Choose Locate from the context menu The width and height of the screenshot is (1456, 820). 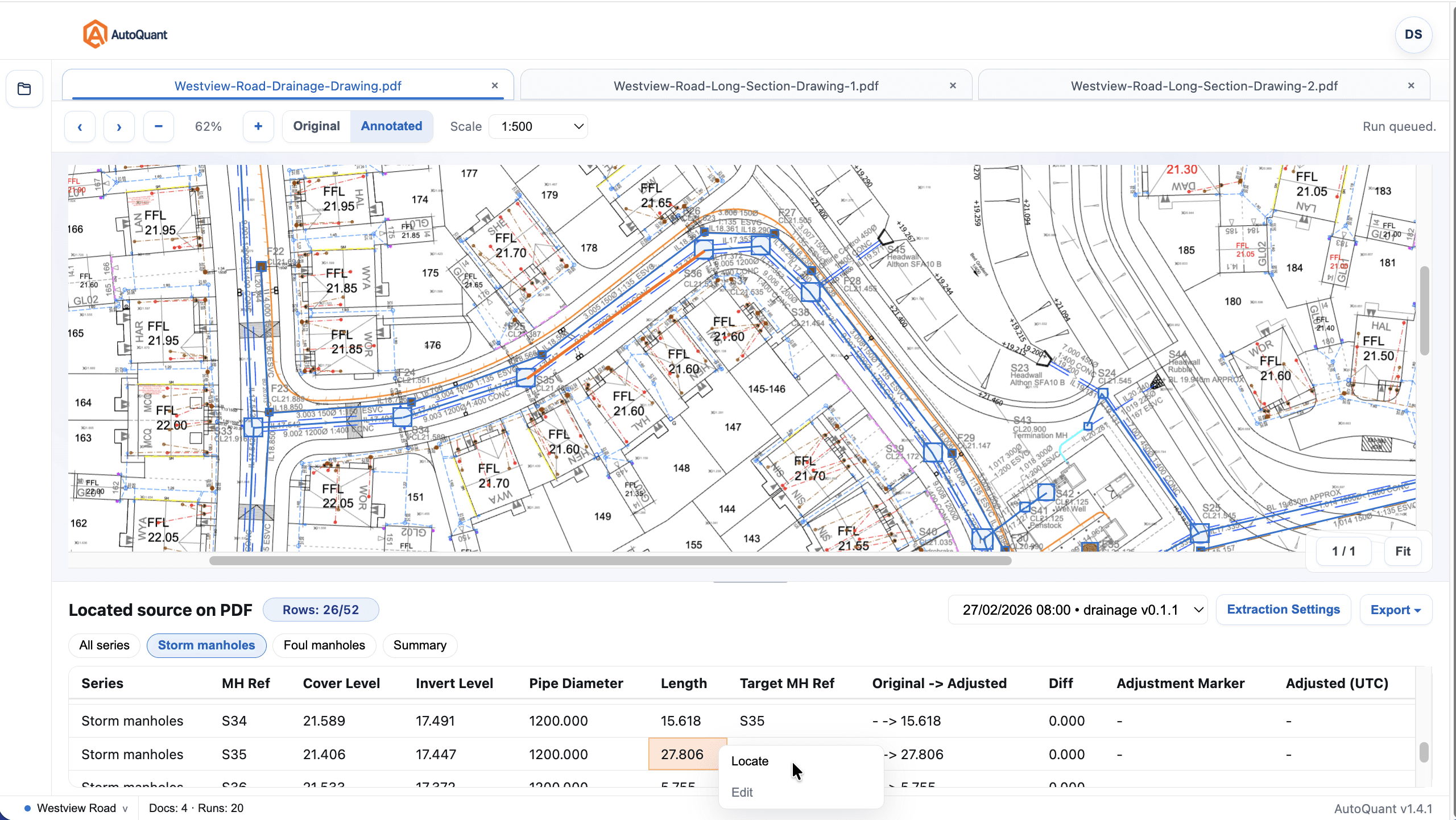tap(750, 761)
